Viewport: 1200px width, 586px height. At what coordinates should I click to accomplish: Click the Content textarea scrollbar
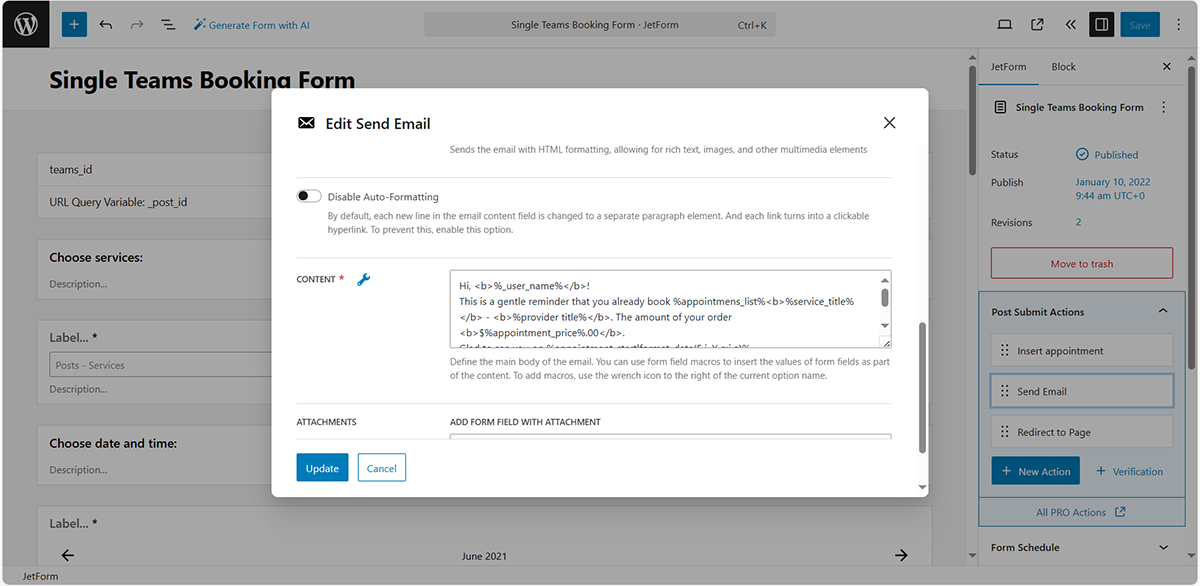(x=885, y=297)
